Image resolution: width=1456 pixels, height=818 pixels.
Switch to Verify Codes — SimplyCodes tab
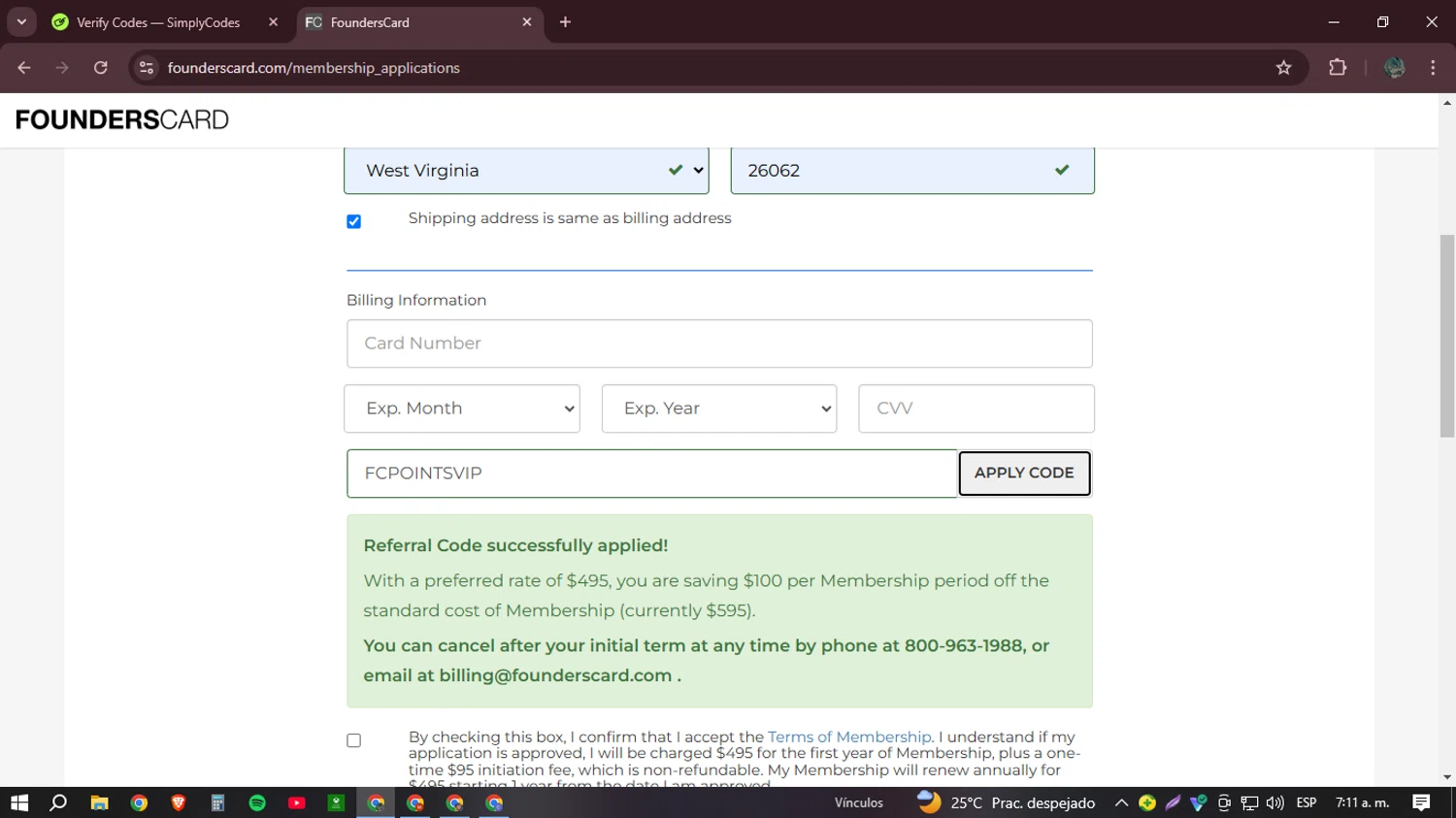(158, 22)
